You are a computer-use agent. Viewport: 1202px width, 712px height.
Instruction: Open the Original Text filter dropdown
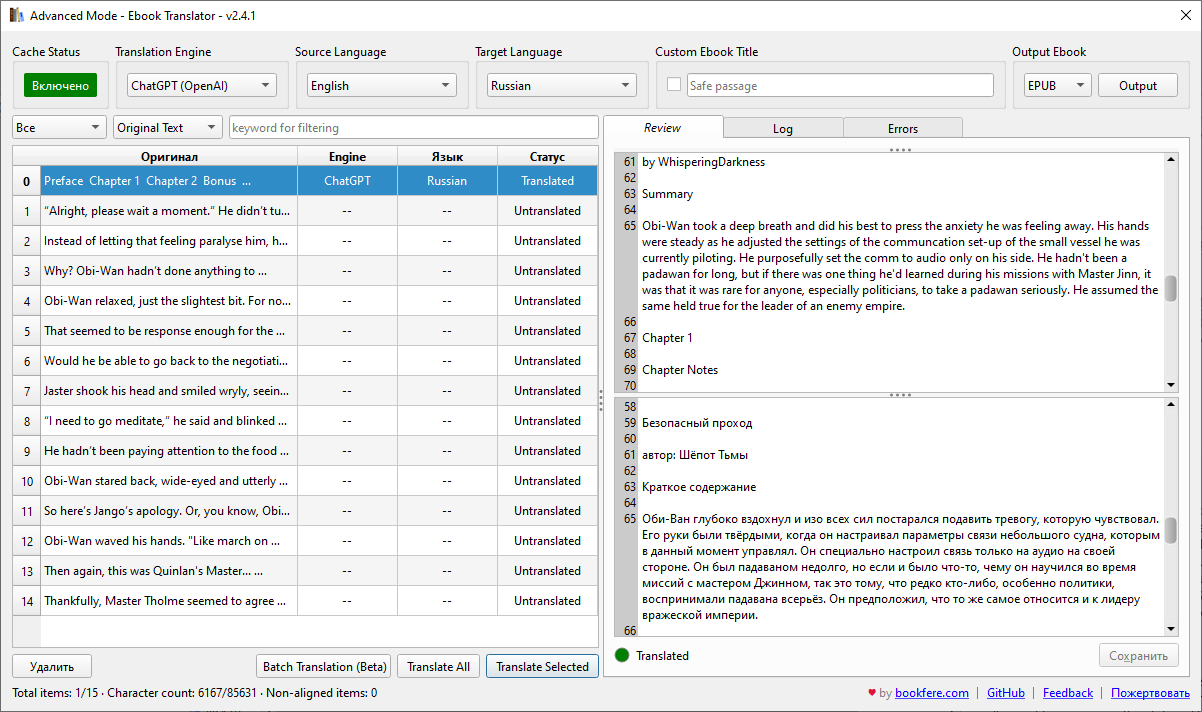(x=168, y=128)
